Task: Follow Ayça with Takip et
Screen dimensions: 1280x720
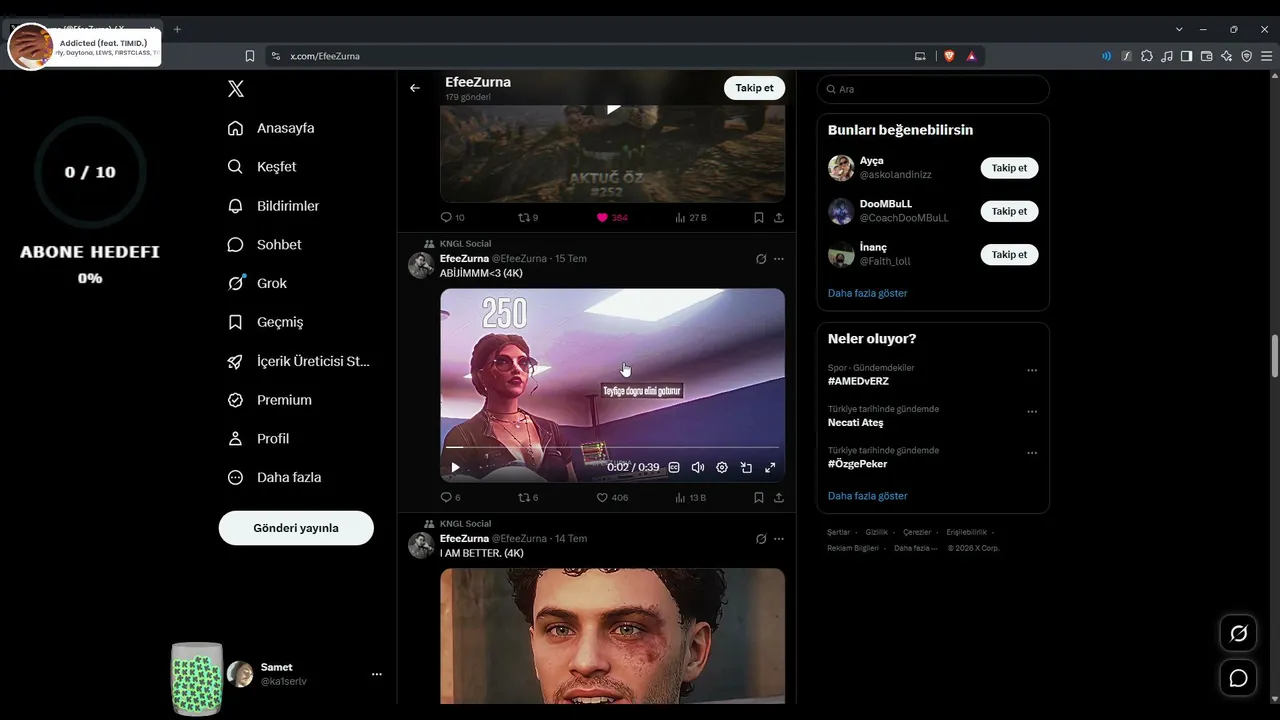Action: [1009, 168]
